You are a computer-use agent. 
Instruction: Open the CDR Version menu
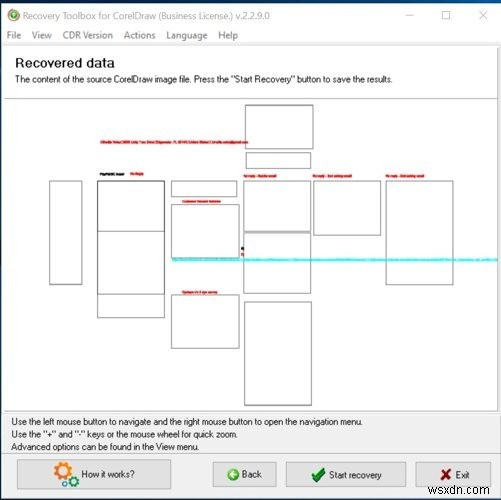(x=88, y=35)
